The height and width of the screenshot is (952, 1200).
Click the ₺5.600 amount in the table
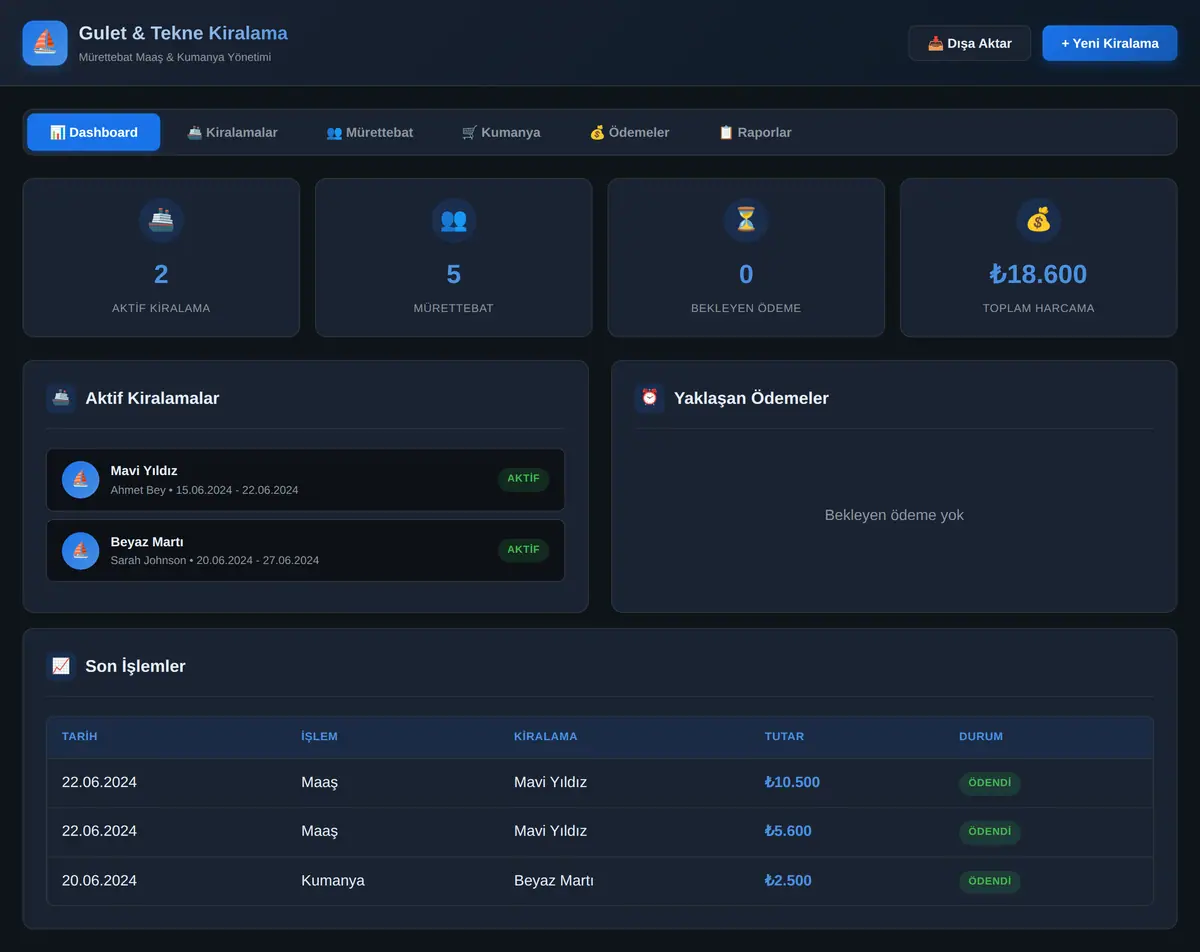pos(788,831)
